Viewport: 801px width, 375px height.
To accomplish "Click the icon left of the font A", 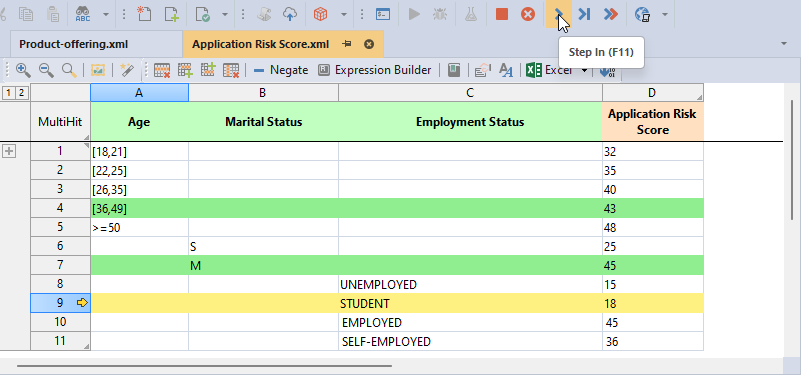I will 483,70.
